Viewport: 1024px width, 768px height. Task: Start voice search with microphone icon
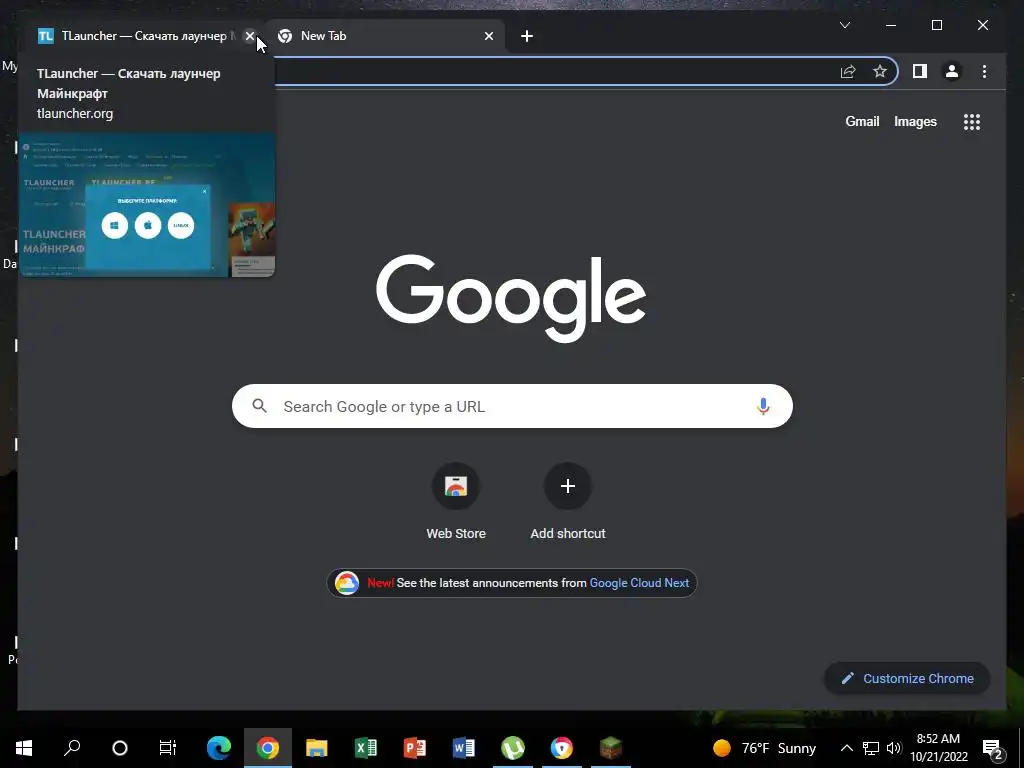tap(763, 406)
